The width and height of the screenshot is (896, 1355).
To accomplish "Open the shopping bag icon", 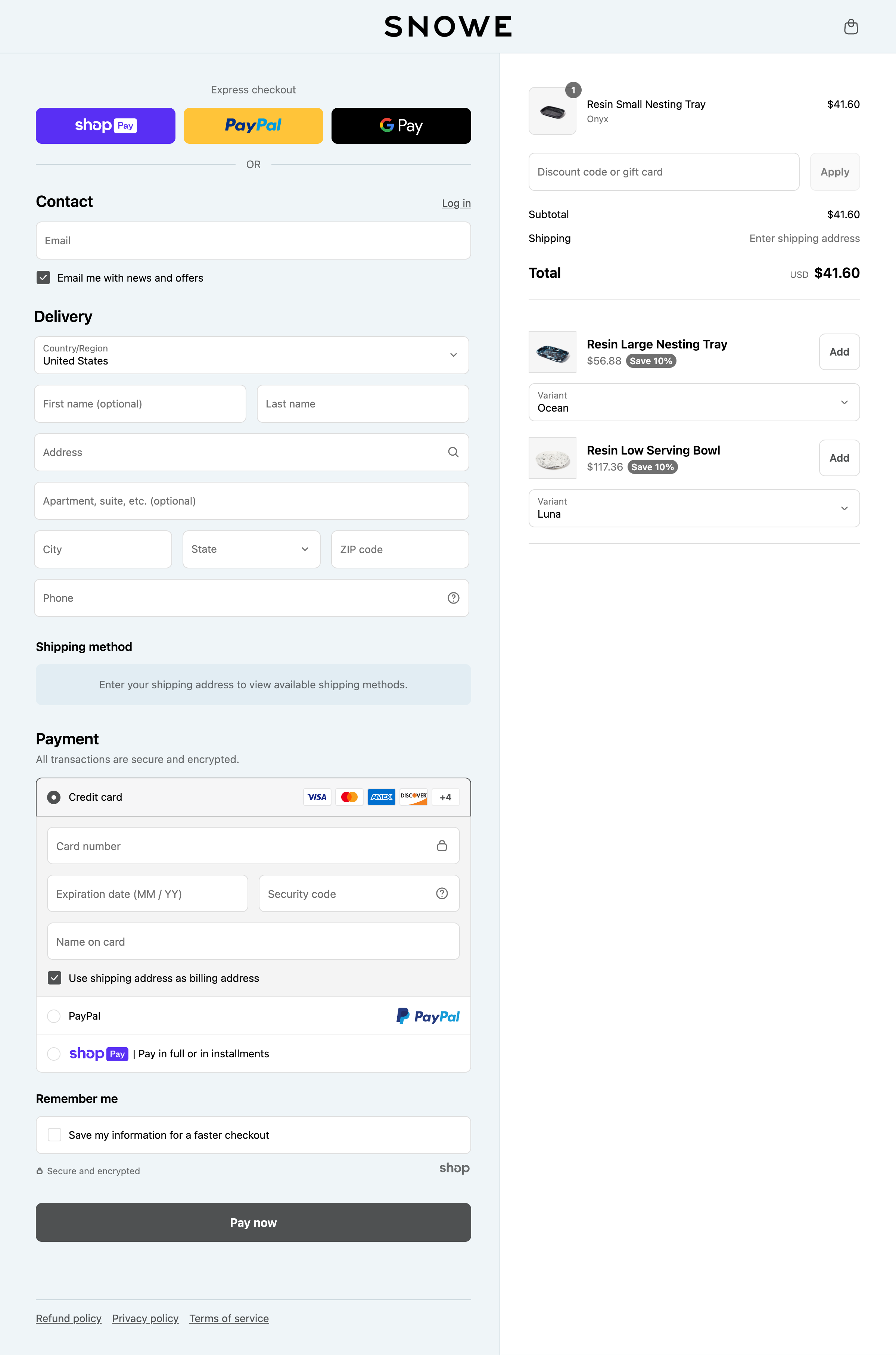I will pyautogui.click(x=851, y=26).
